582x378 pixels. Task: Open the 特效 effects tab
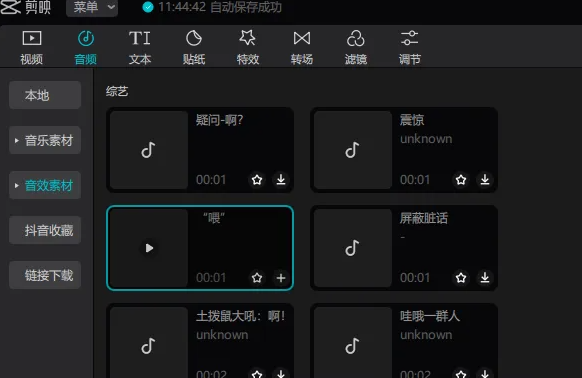(x=248, y=48)
